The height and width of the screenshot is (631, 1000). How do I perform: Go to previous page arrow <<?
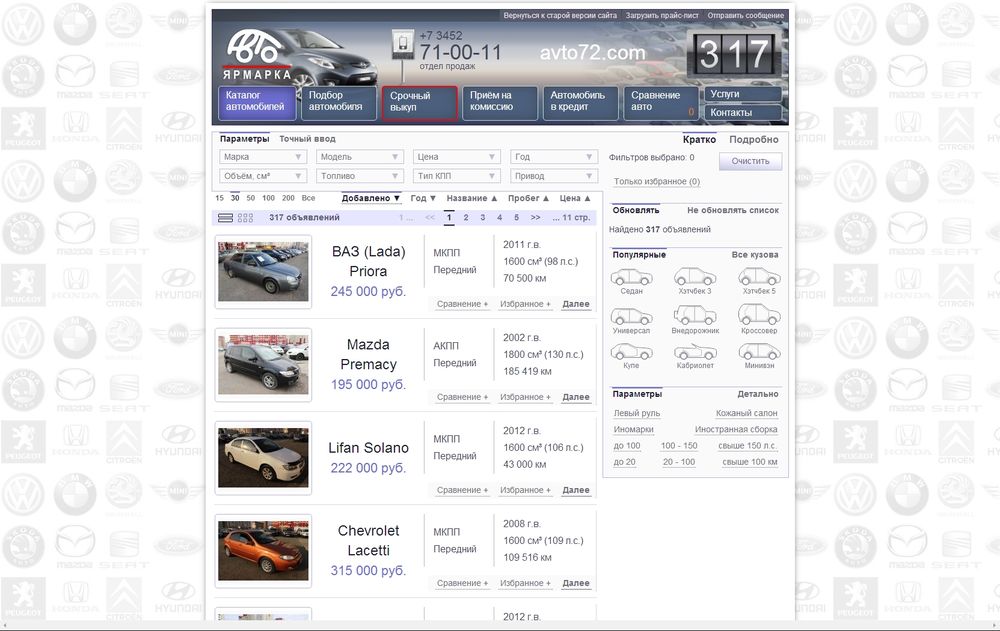[430, 218]
